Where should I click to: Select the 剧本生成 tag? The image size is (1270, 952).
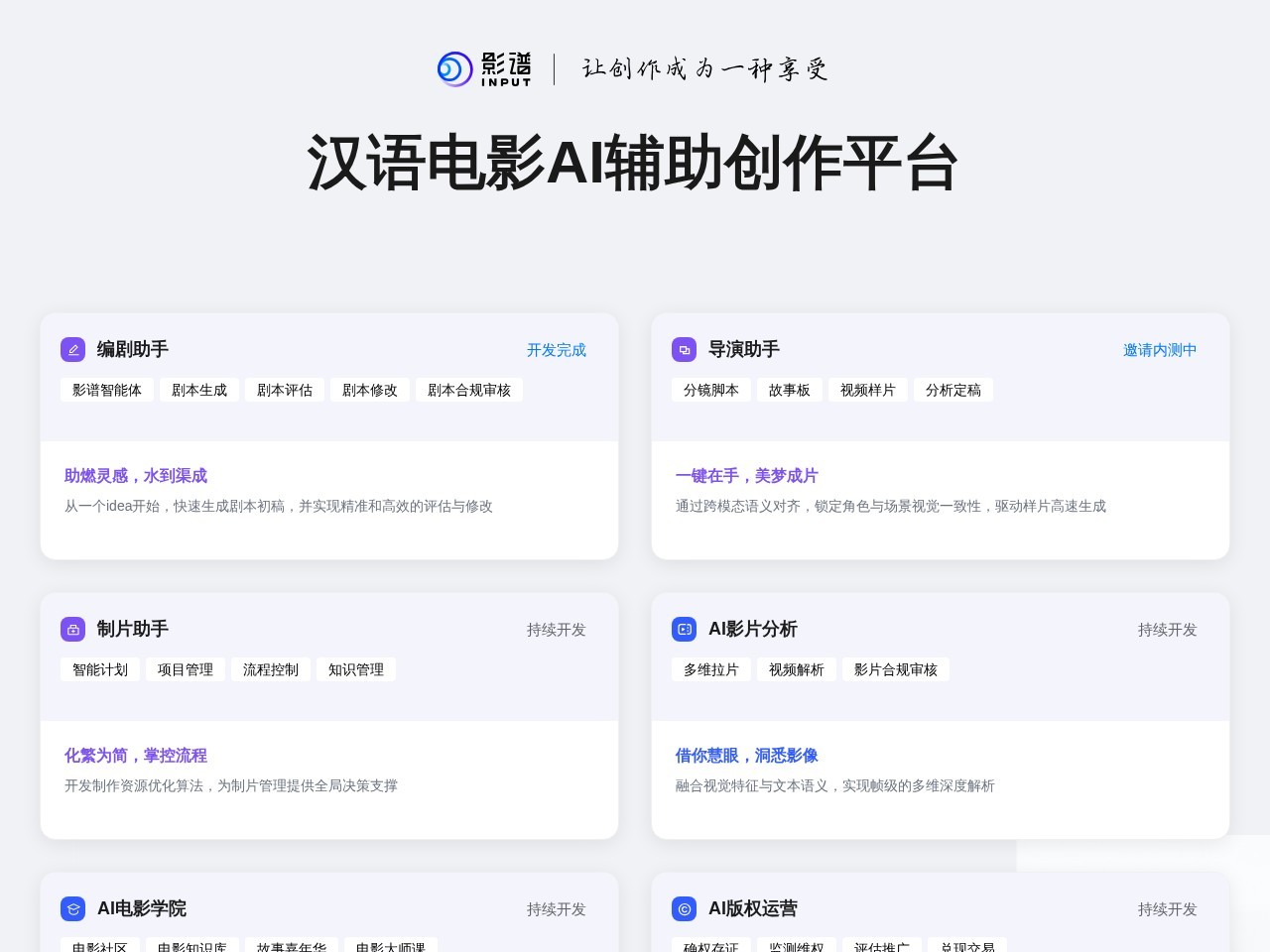click(199, 391)
